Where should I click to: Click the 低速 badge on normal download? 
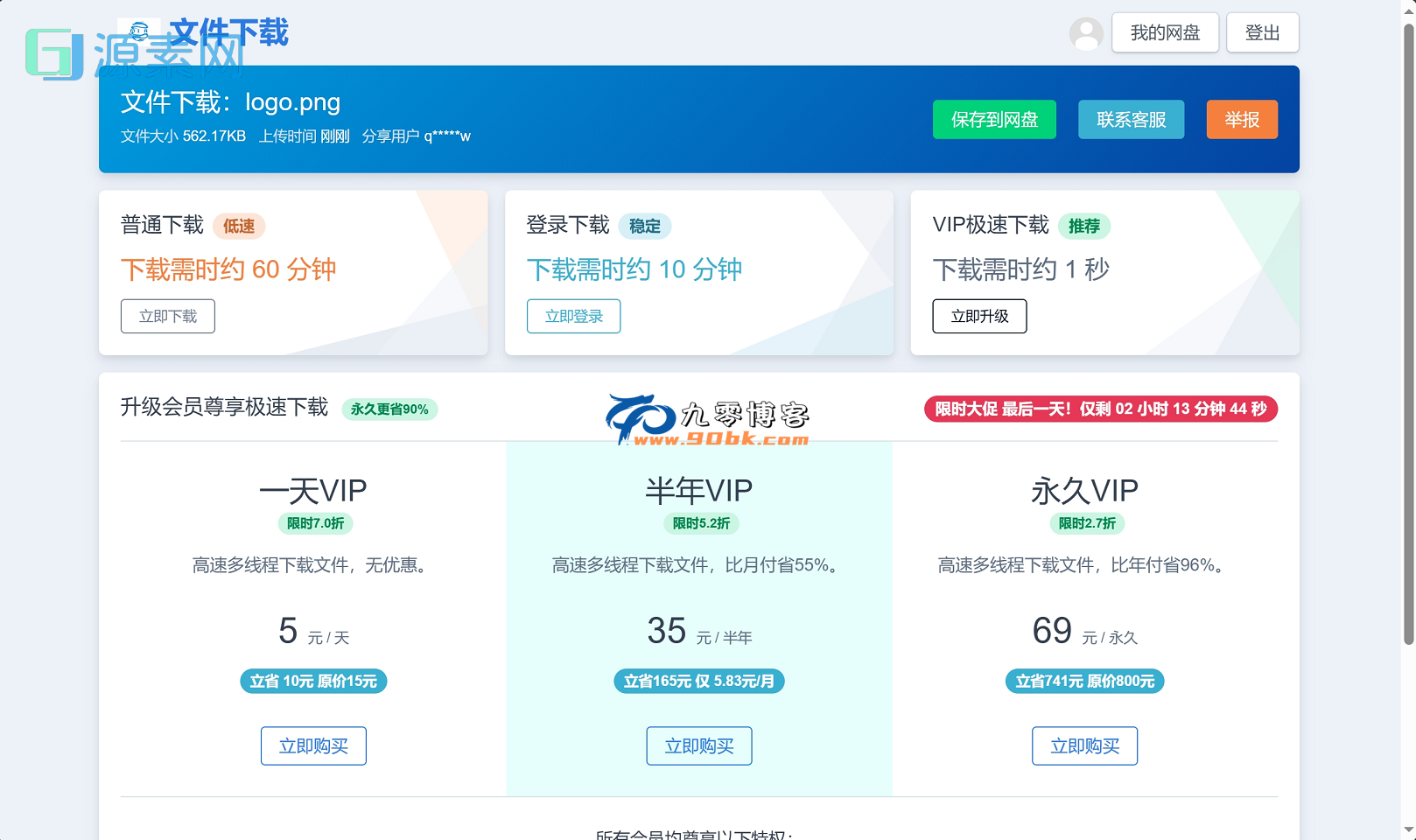238,226
